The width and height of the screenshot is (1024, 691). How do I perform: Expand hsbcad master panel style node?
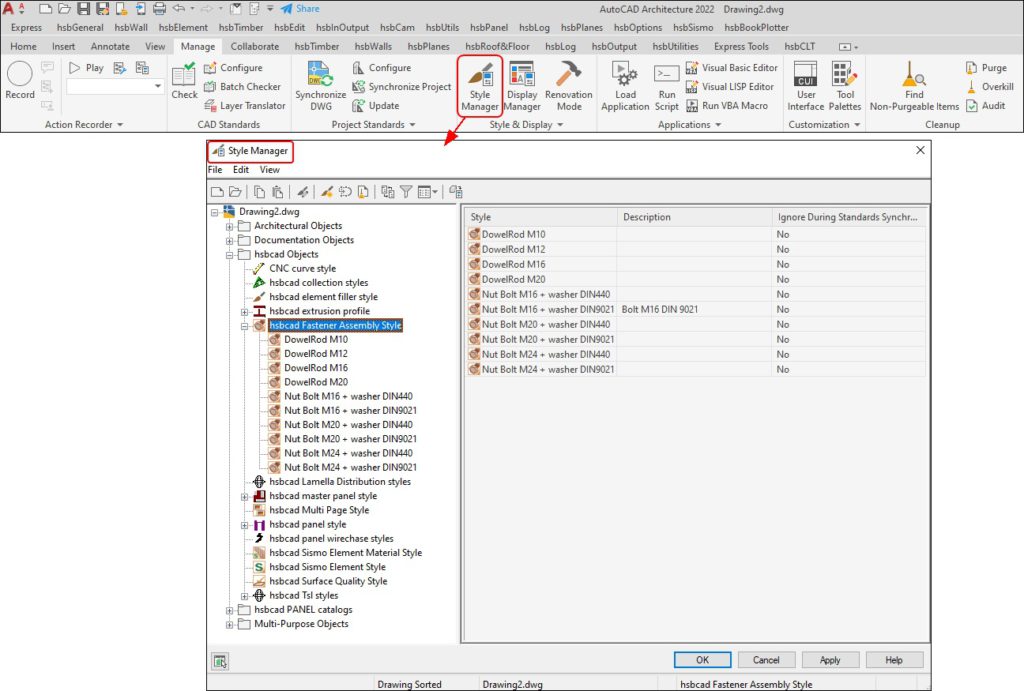(x=245, y=497)
